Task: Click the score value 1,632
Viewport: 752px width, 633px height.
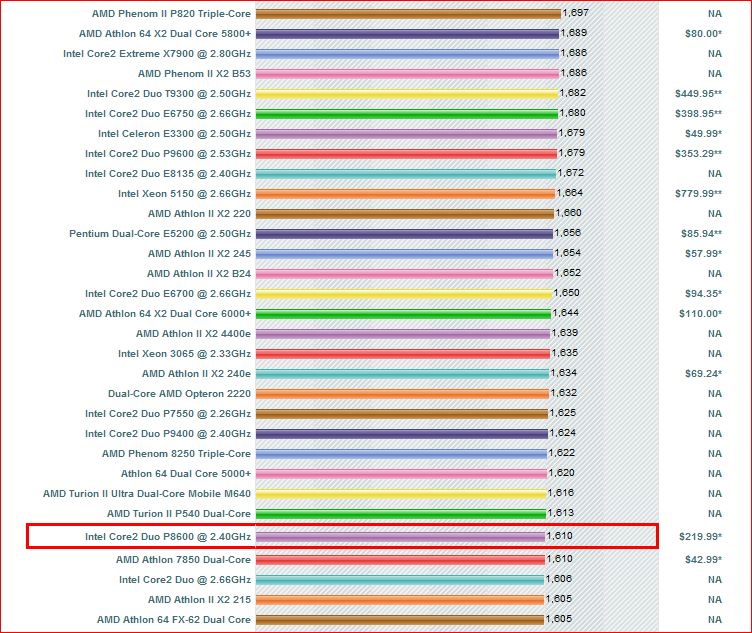Action: [564, 393]
